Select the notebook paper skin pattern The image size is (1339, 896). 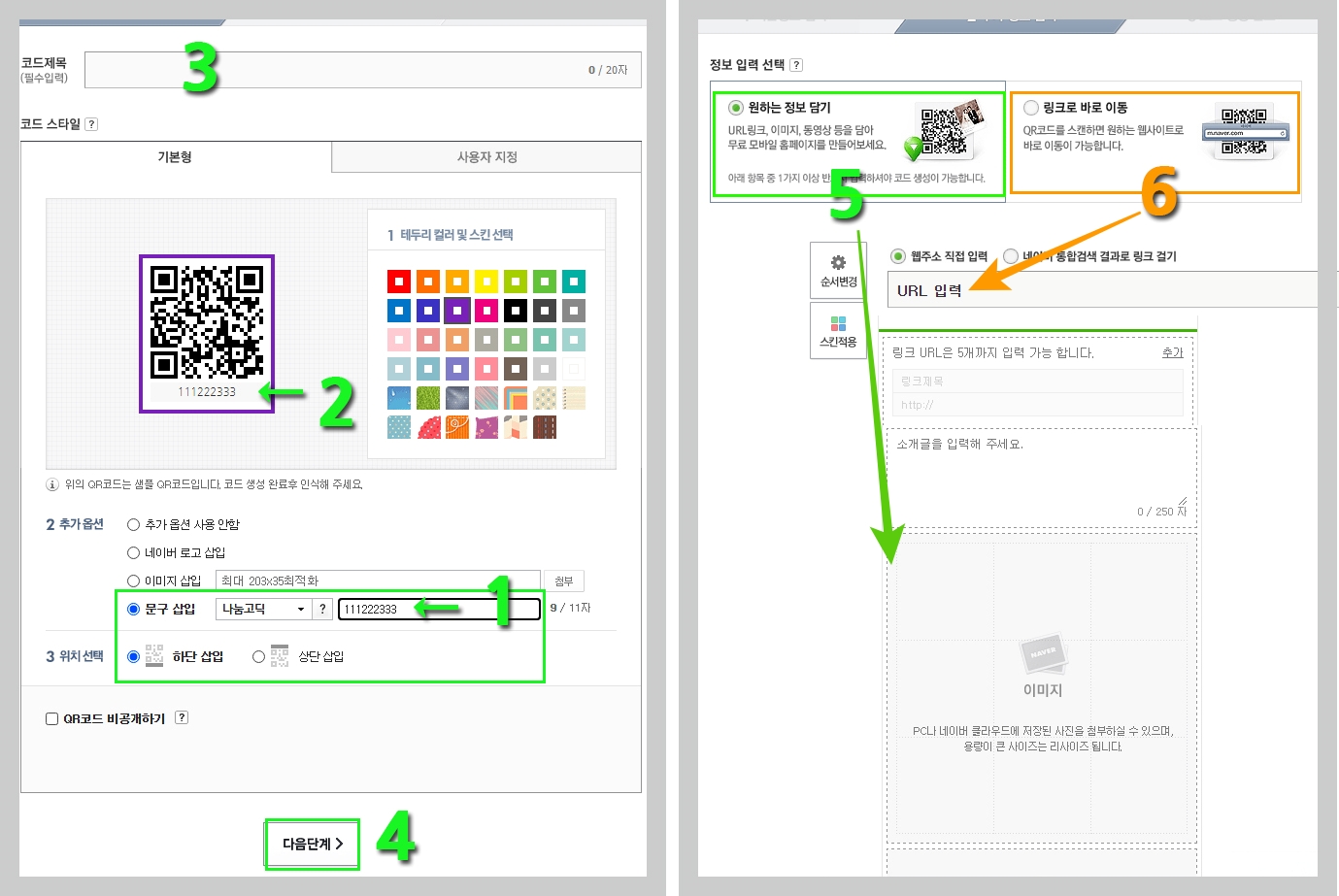tap(574, 398)
